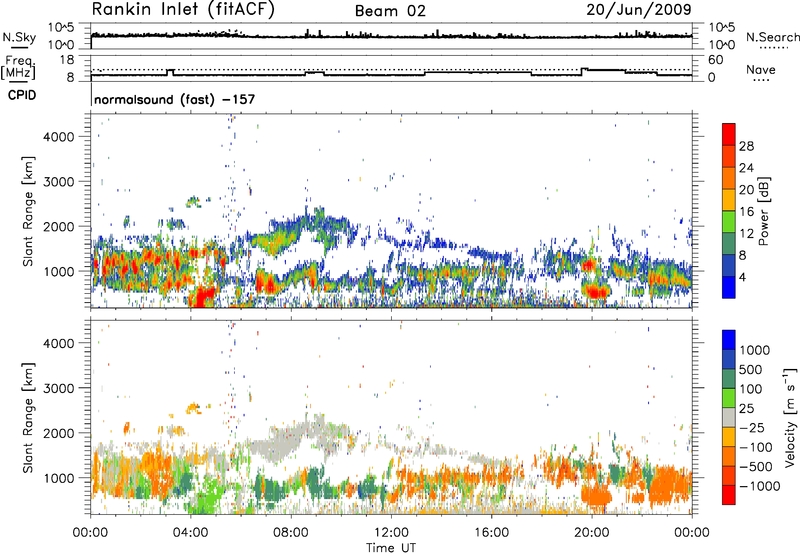Click the 'Nave' legend label
Viewport: 800px width, 554px height.
pyautogui.click(x=760, y=70)
